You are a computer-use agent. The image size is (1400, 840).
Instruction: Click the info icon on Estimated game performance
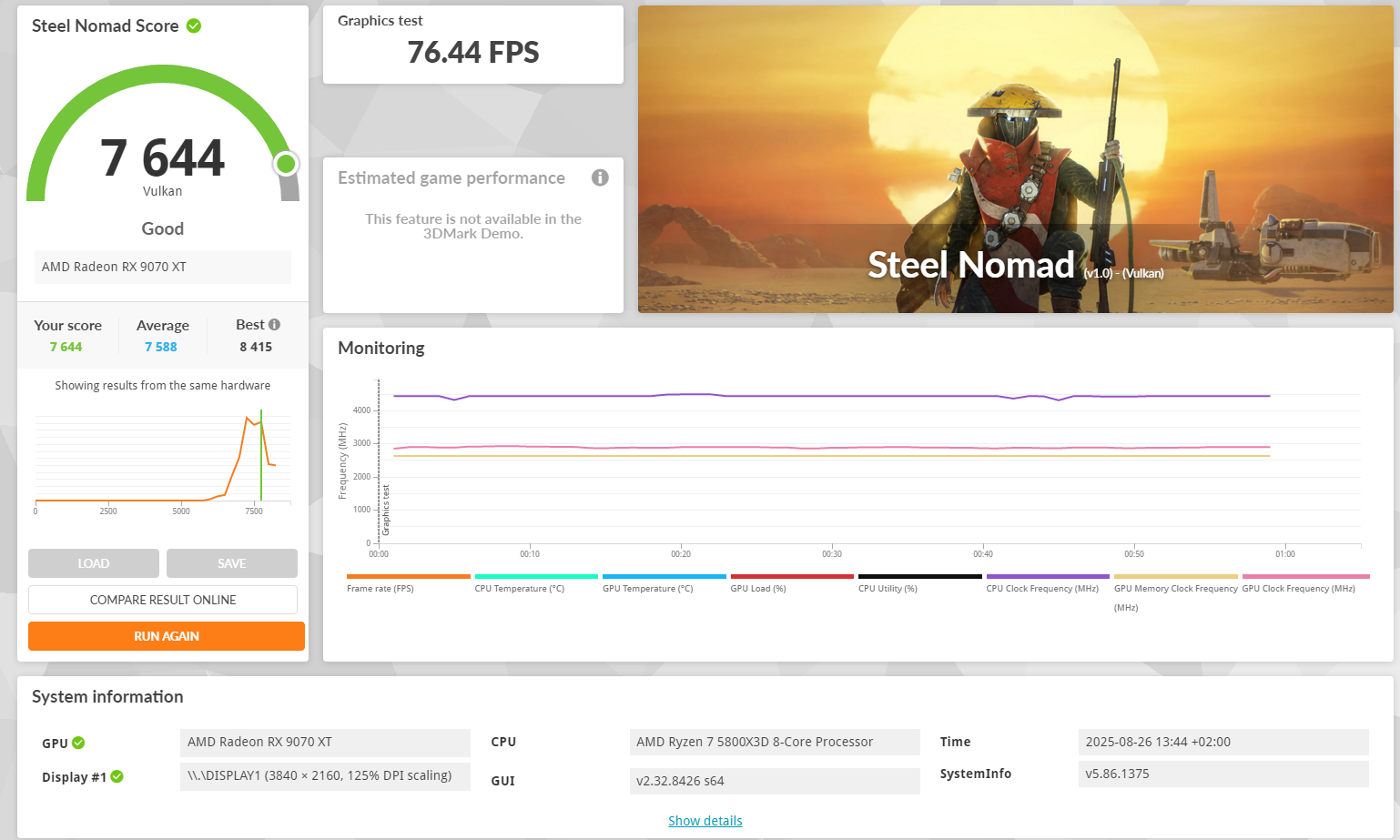point(600,177)
